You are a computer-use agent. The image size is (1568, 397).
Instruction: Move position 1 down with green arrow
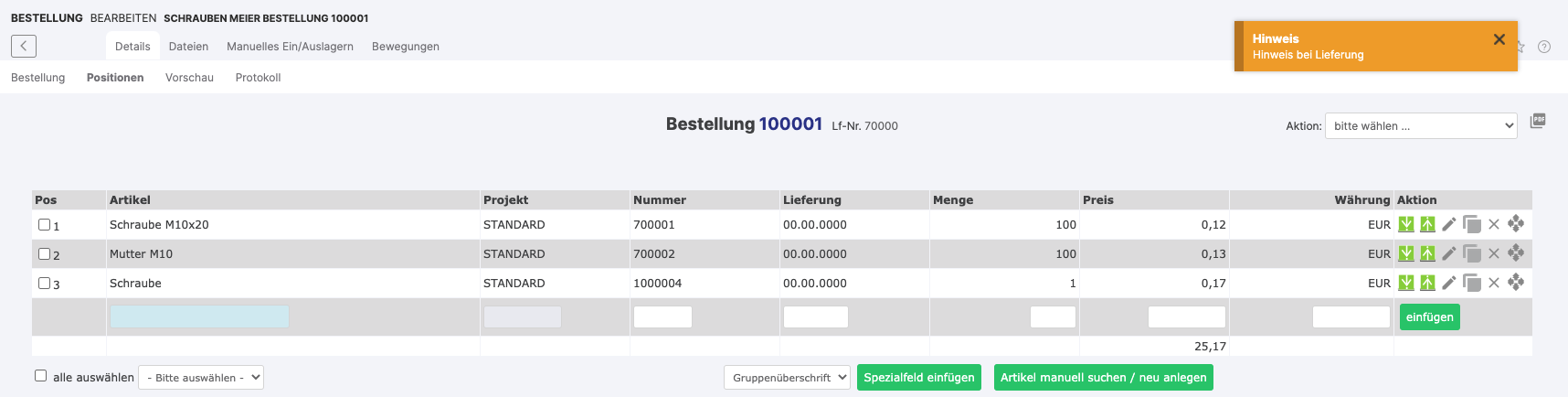coord(1406,224)
